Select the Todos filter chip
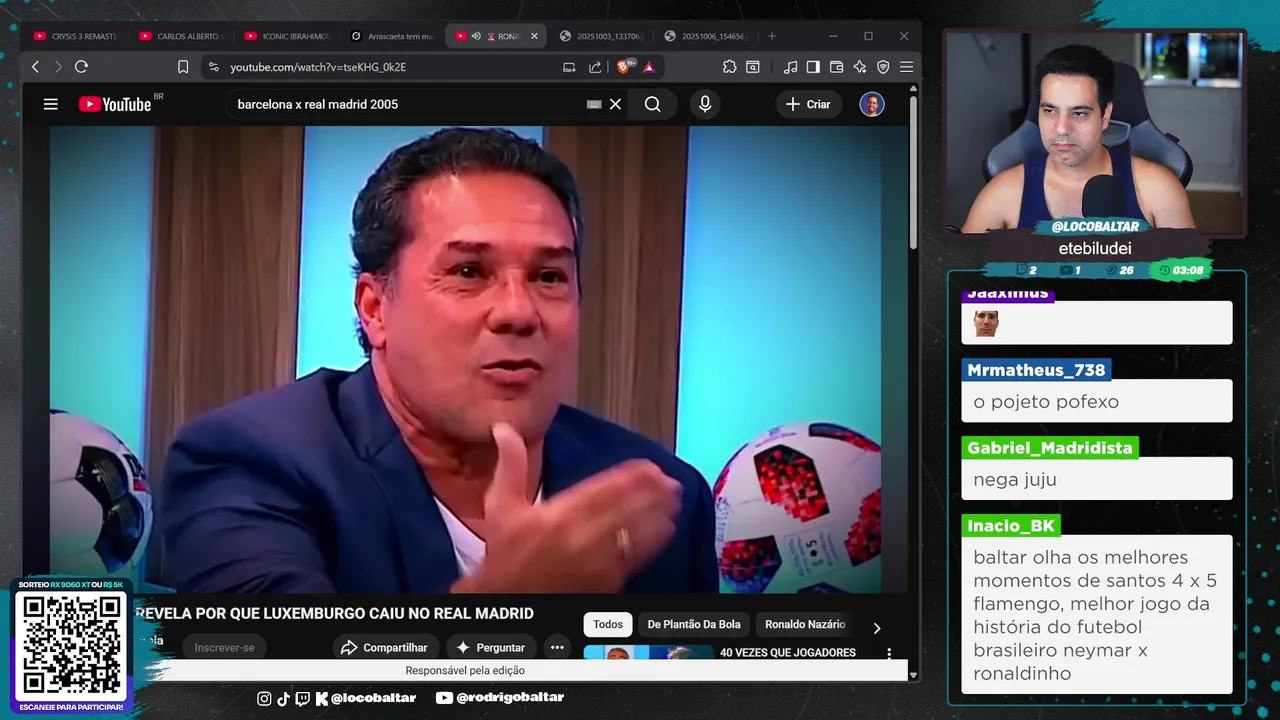 click(x=608, y=624)
